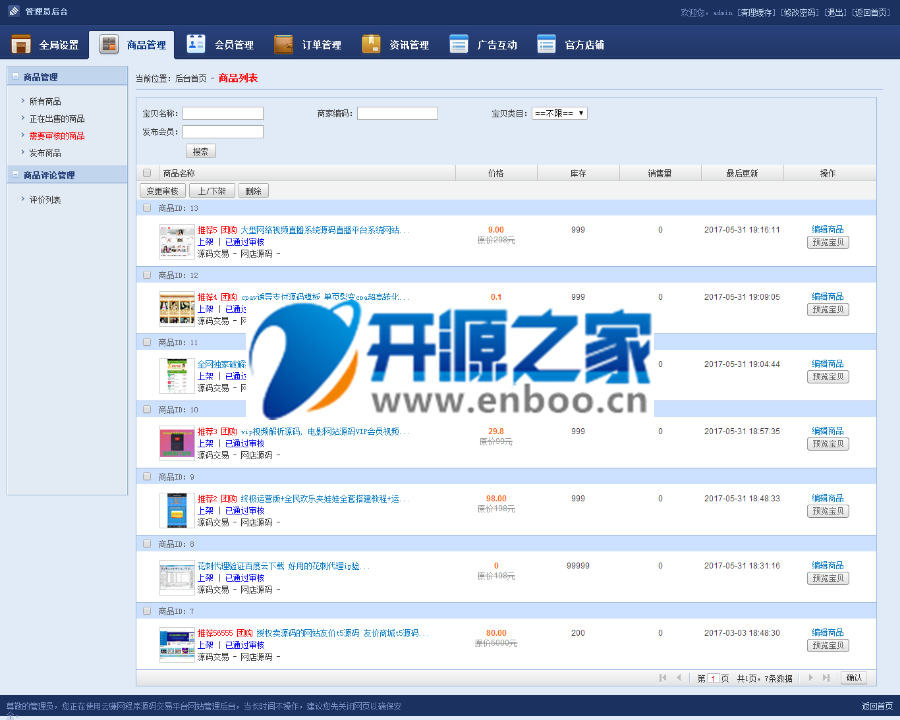Image resolution: width=900 pixels, height=720 pixels.
Task: Click 编辑商品 for product ID 13
Action: point(828,229)
